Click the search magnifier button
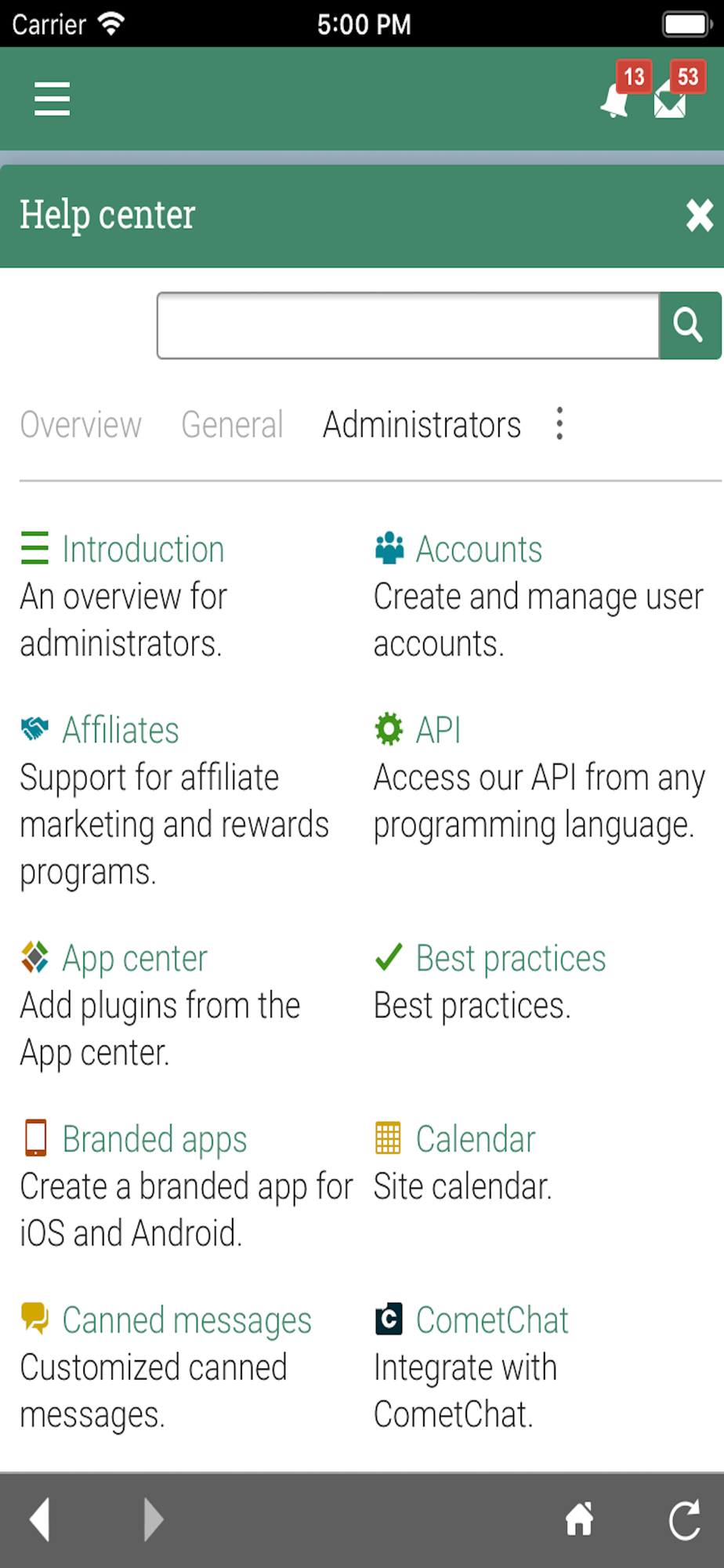 [690, 325]
